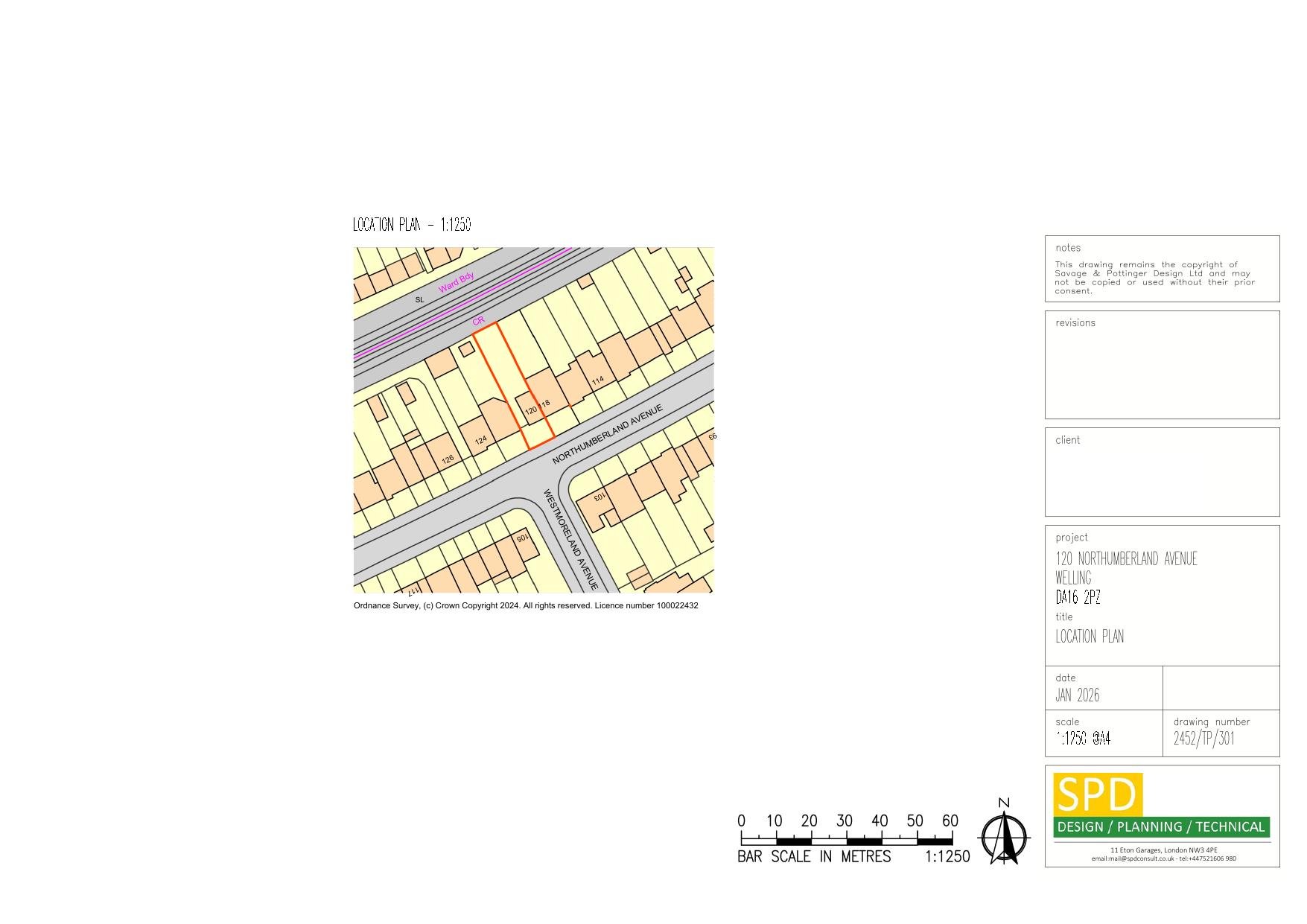Click the Ordnance Survey copyright line
This screenshot has height=924, width=1307.
(526, 606)
